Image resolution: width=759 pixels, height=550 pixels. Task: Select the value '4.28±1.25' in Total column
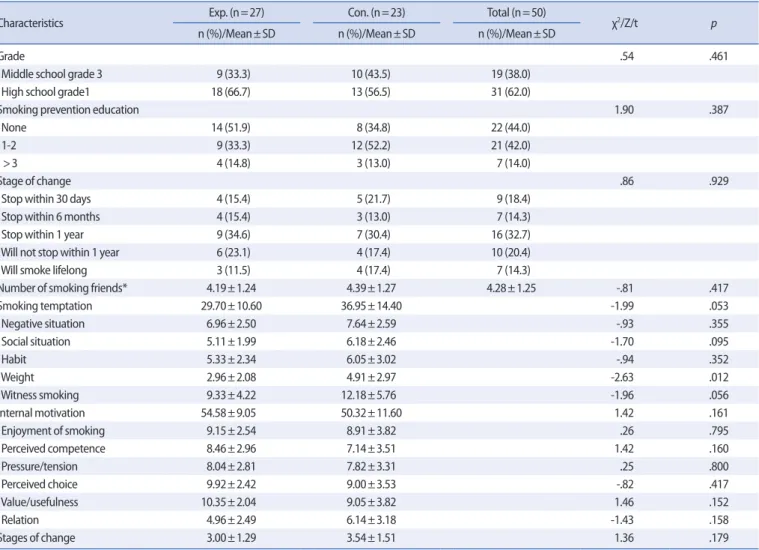[511, 288]
